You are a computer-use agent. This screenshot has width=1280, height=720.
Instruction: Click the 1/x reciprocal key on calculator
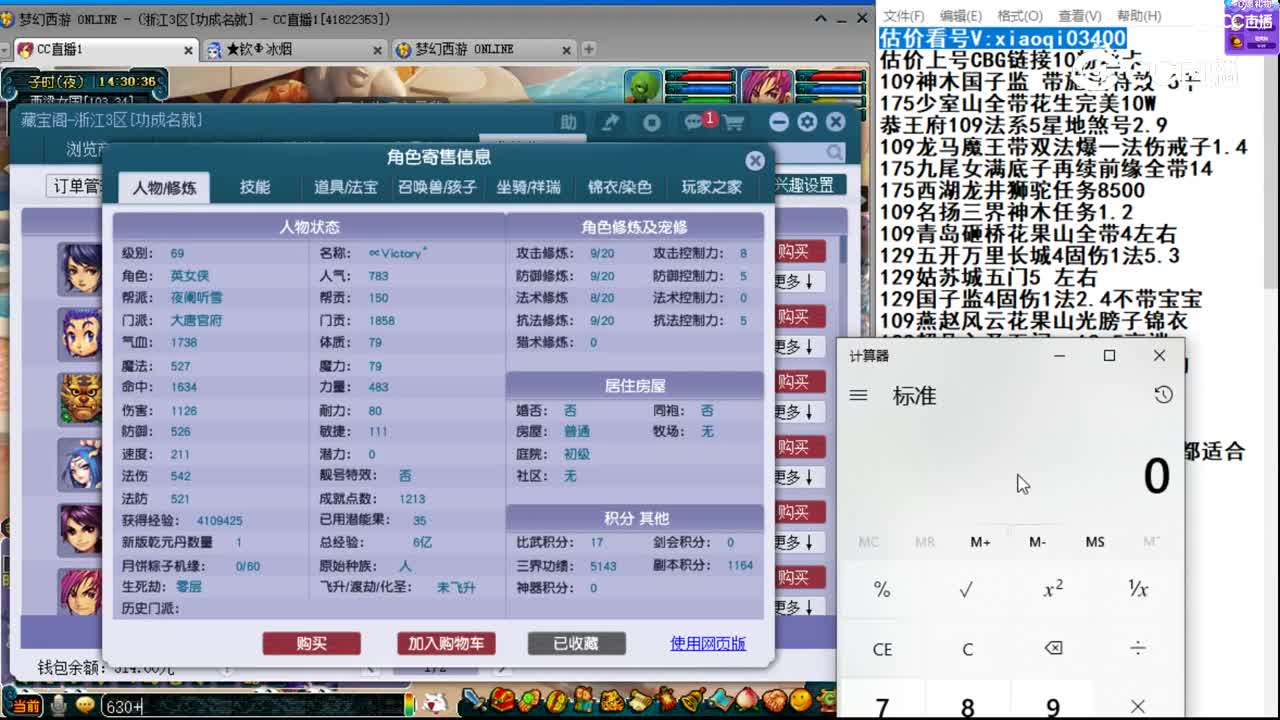[1138, 590]
